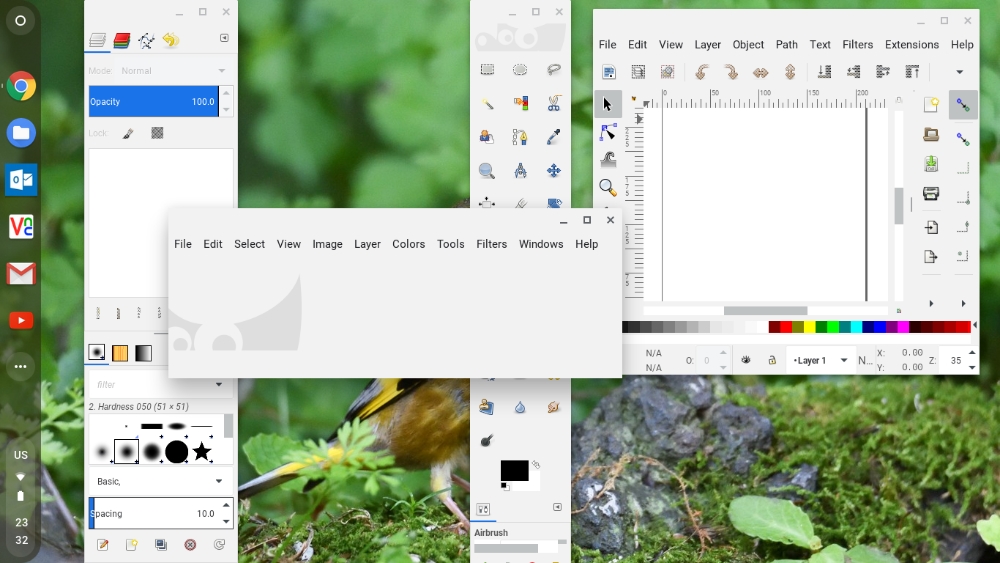
Task: Open GIMP Windows menu
Action: pyautogui.click(x=541, y=244)
